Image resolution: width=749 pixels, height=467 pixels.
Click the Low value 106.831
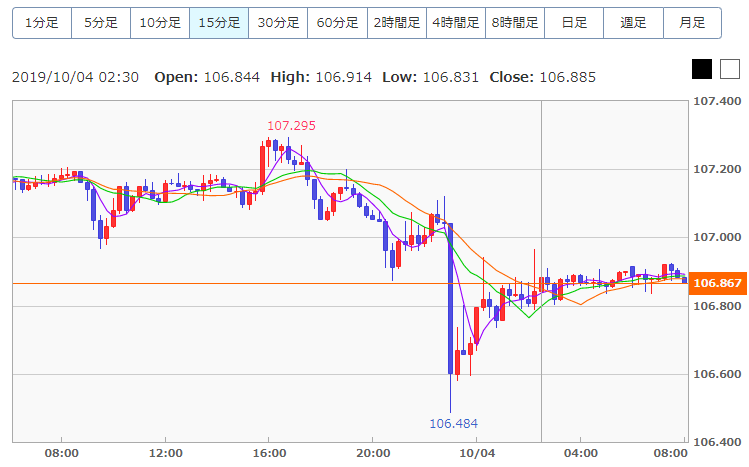click(x=450, y=77)
